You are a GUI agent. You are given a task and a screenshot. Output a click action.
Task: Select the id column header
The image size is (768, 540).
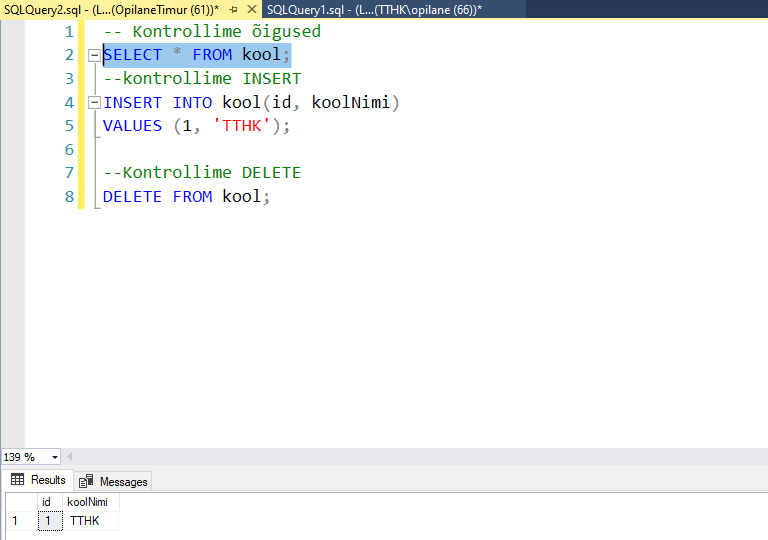click(46, 502)
